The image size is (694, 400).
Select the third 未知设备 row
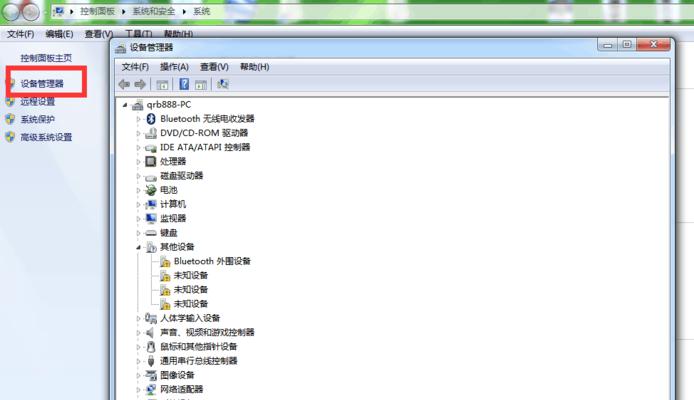(x=191, y=304)
